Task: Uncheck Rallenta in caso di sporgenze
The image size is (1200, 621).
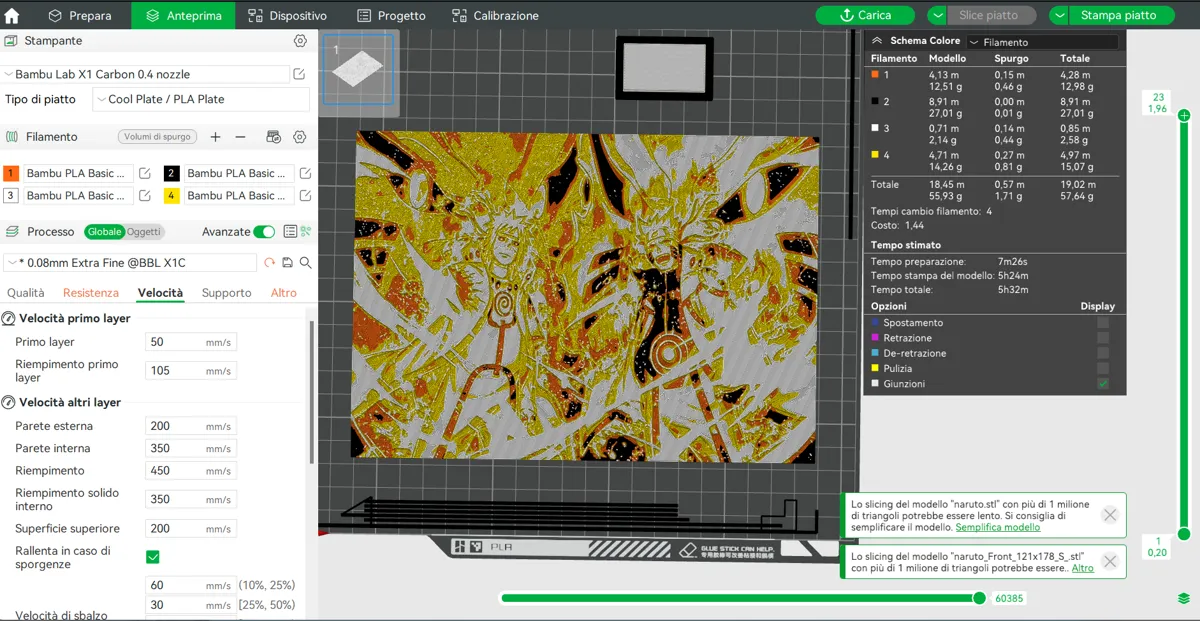Action: [153, 557]
